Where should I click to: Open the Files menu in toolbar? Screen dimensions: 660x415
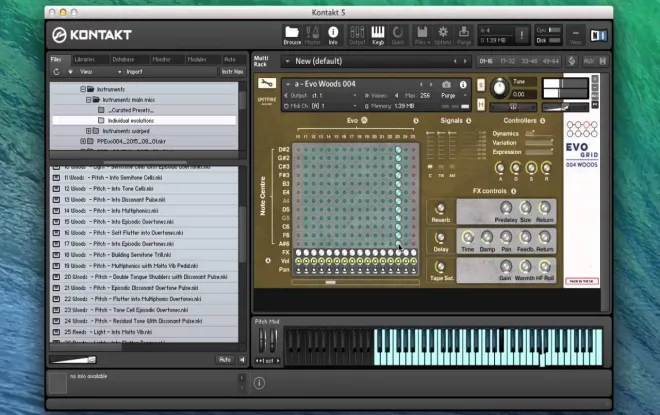pos(422,35)
